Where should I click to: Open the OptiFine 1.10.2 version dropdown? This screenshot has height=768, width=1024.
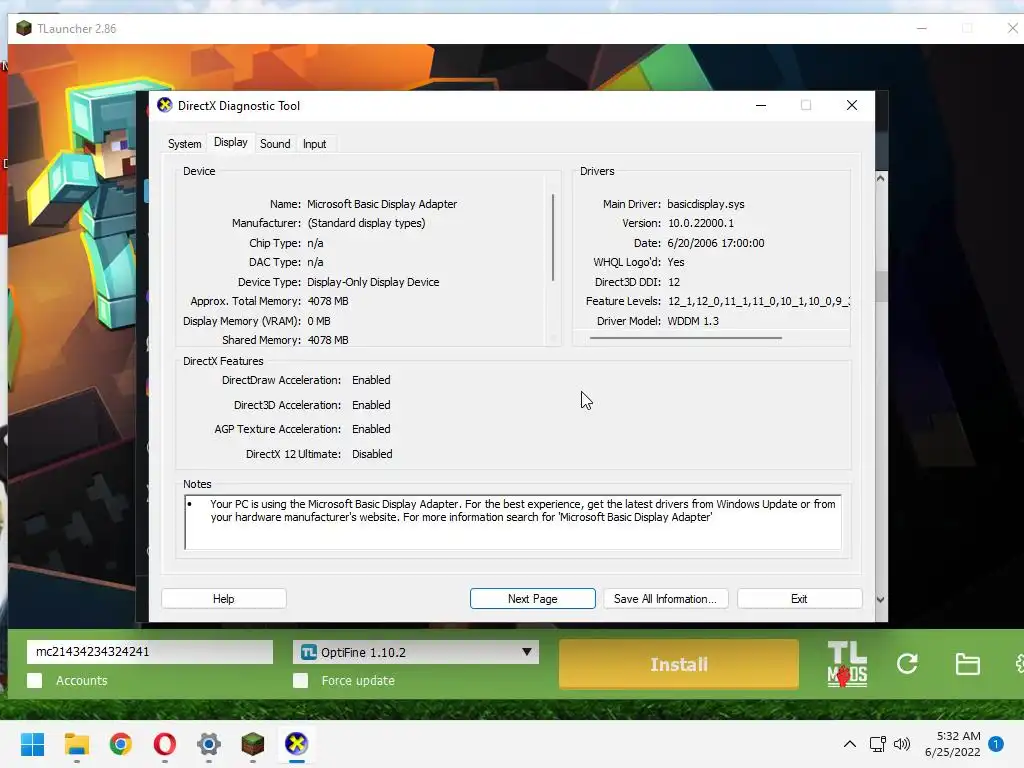416,652
